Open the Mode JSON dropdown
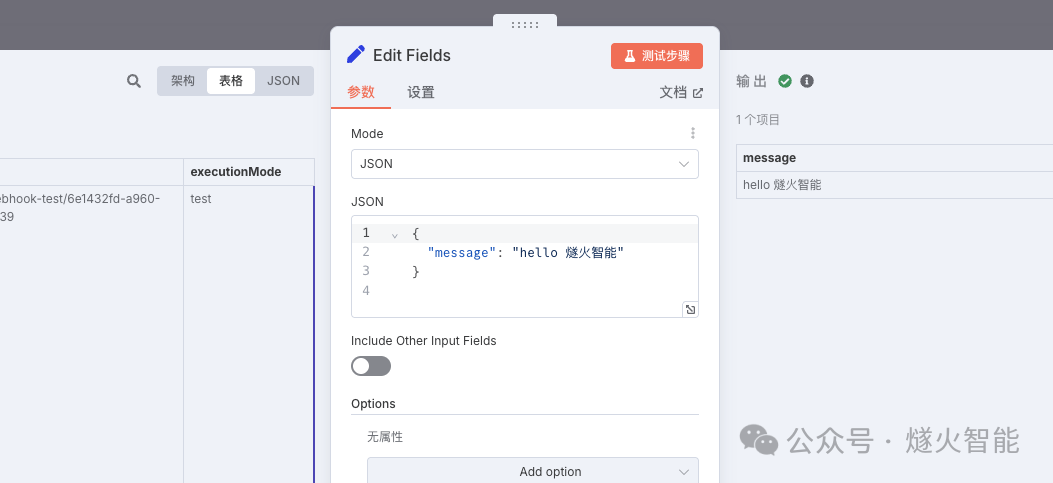1053x483 pixels. [524, 164]
